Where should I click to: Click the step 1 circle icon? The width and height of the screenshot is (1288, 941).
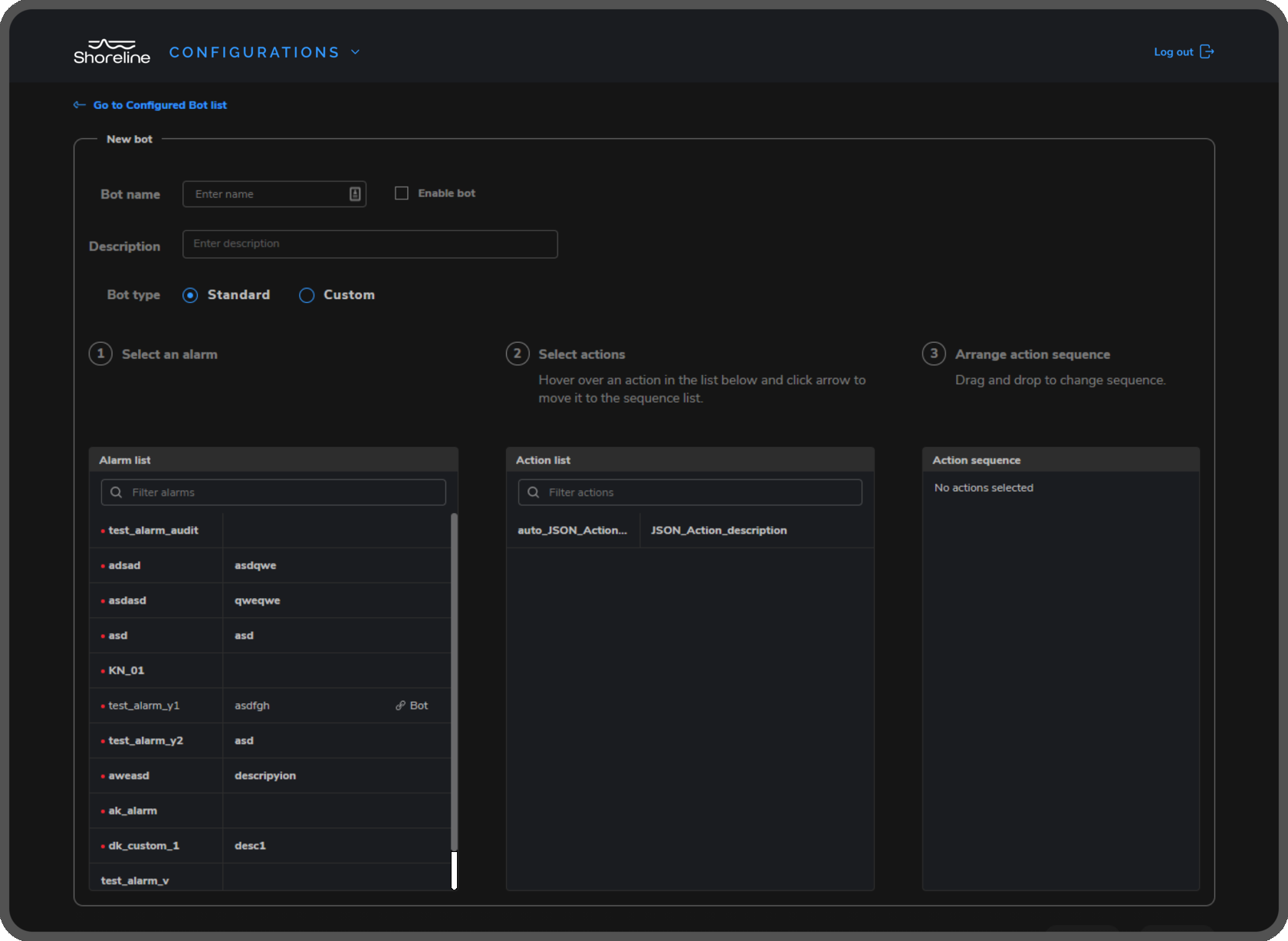100,354
